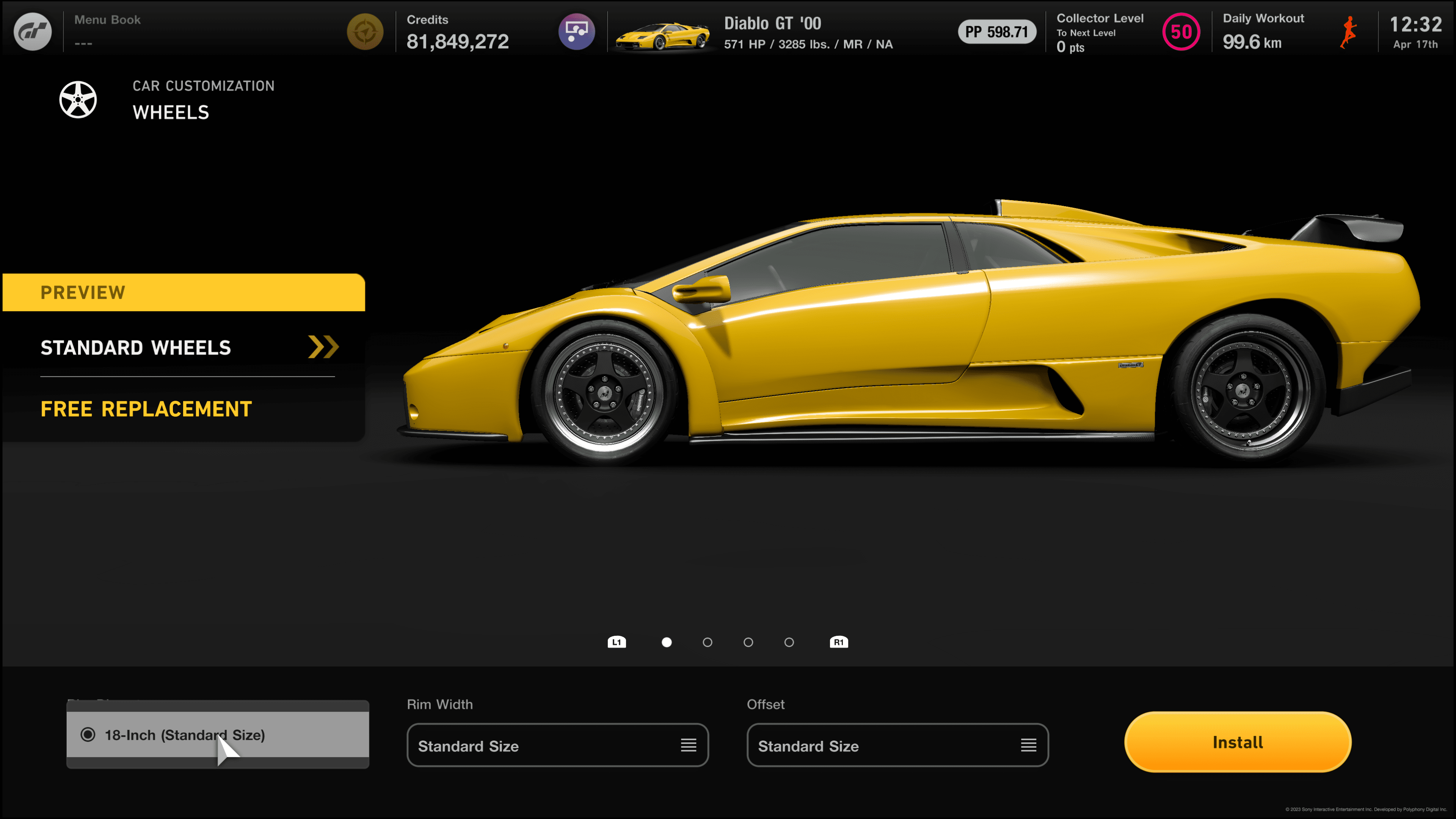The image size is (1456, 819).
Task: Open the Menu Book compass icon
Action: pyautogui.click(x=364, y=31)
